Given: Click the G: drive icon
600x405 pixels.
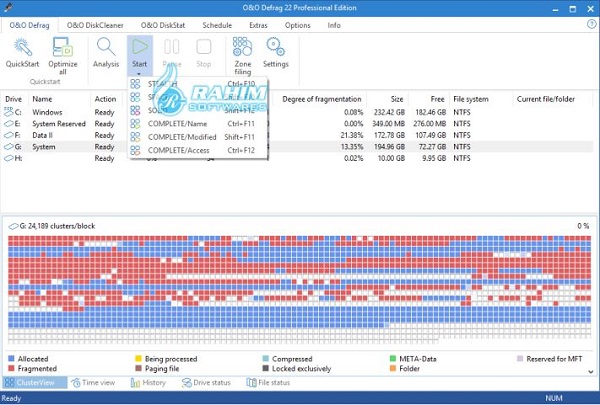Looking at the screenshot, I should (x=8, y=147).
